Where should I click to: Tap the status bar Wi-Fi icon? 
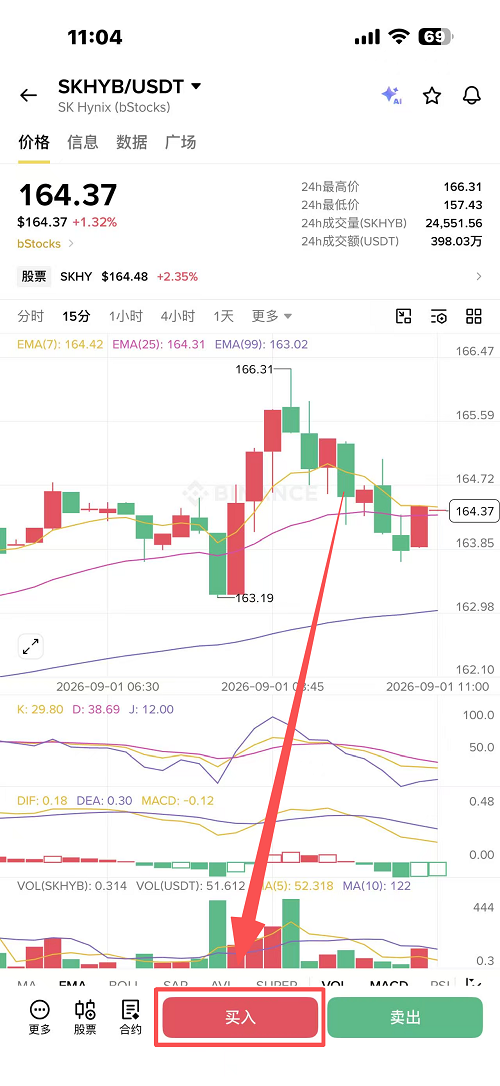(400, 37)
